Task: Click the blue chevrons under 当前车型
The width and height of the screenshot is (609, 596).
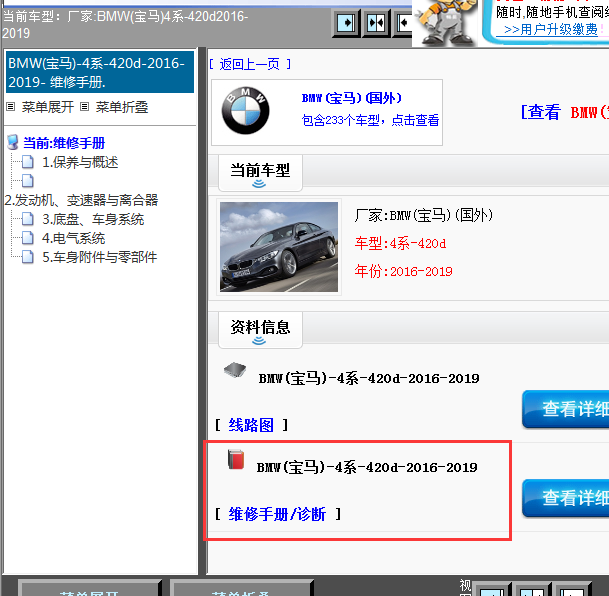Action: click(x=259, y=184)
